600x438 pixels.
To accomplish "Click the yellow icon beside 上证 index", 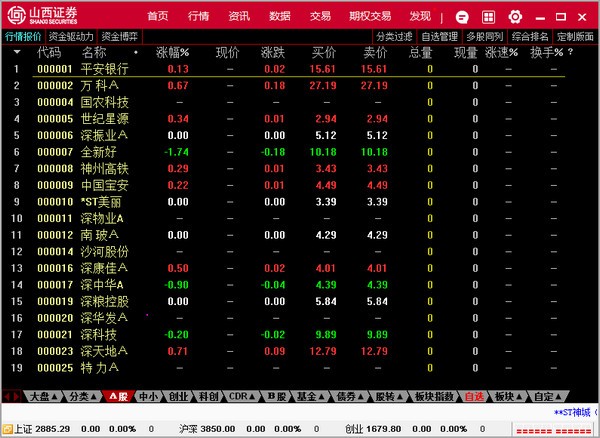I will [x=8, y=428].
